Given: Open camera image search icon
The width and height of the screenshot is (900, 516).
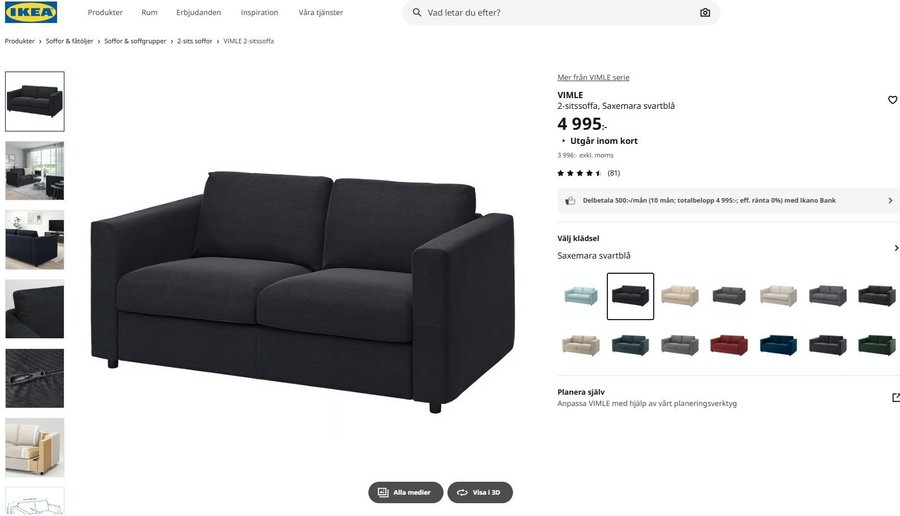Looking at the screenshot, I should (705, 12).
